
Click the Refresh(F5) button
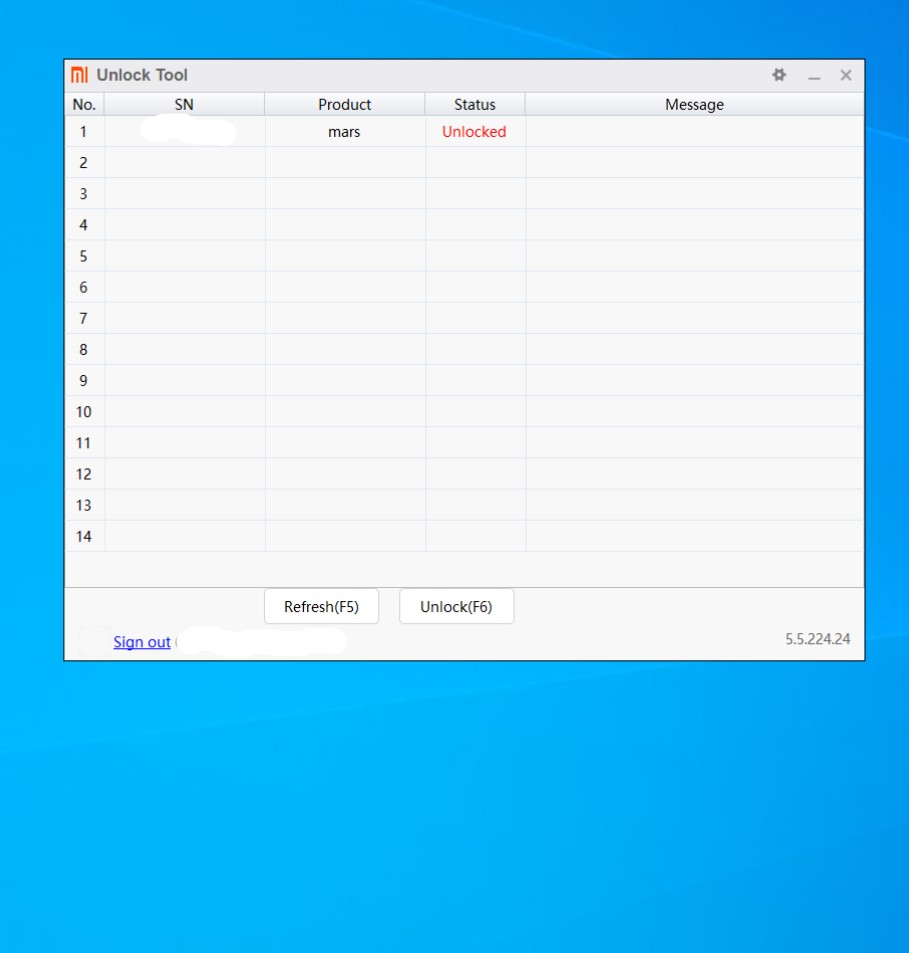pos(321,607)
